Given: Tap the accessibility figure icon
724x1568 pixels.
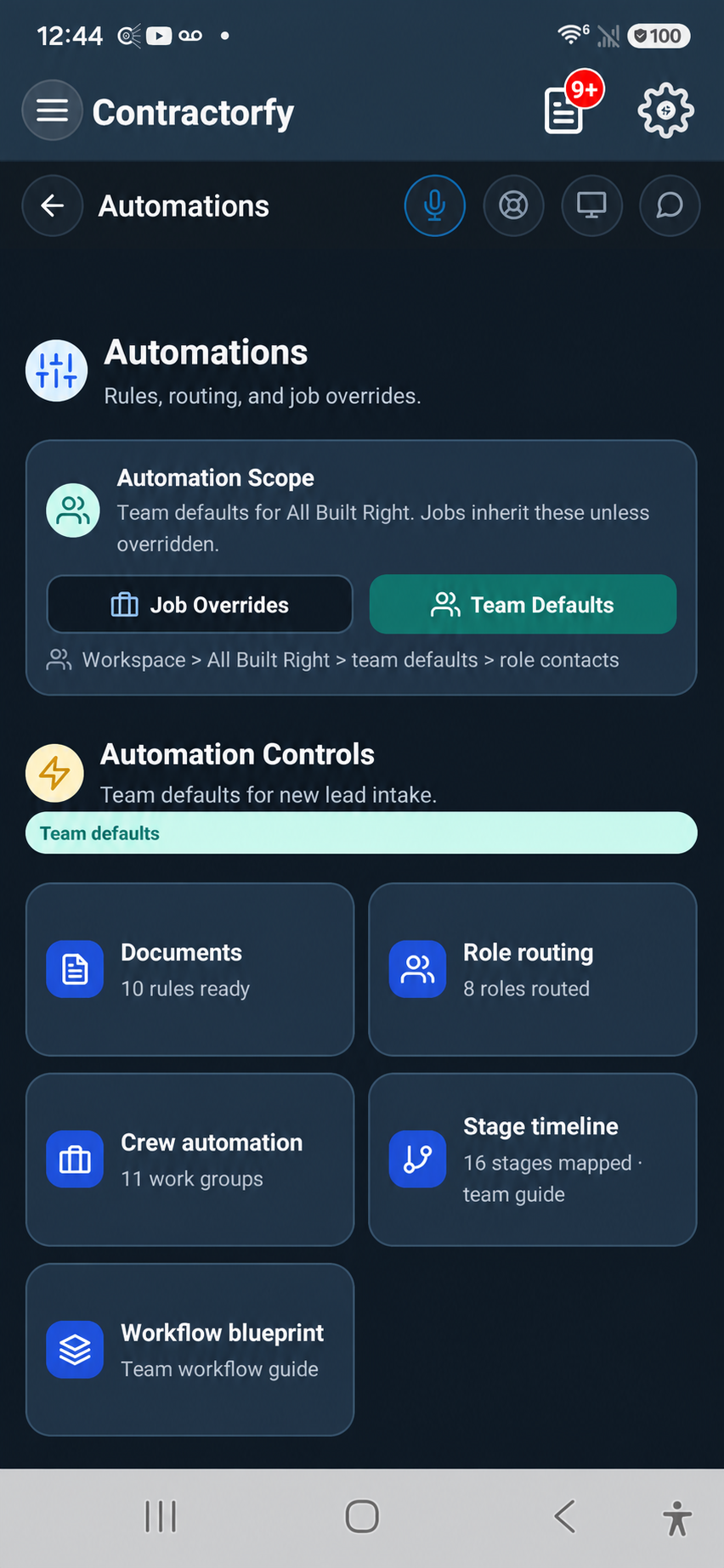Looking at the screenshot, I should 677,1518.
